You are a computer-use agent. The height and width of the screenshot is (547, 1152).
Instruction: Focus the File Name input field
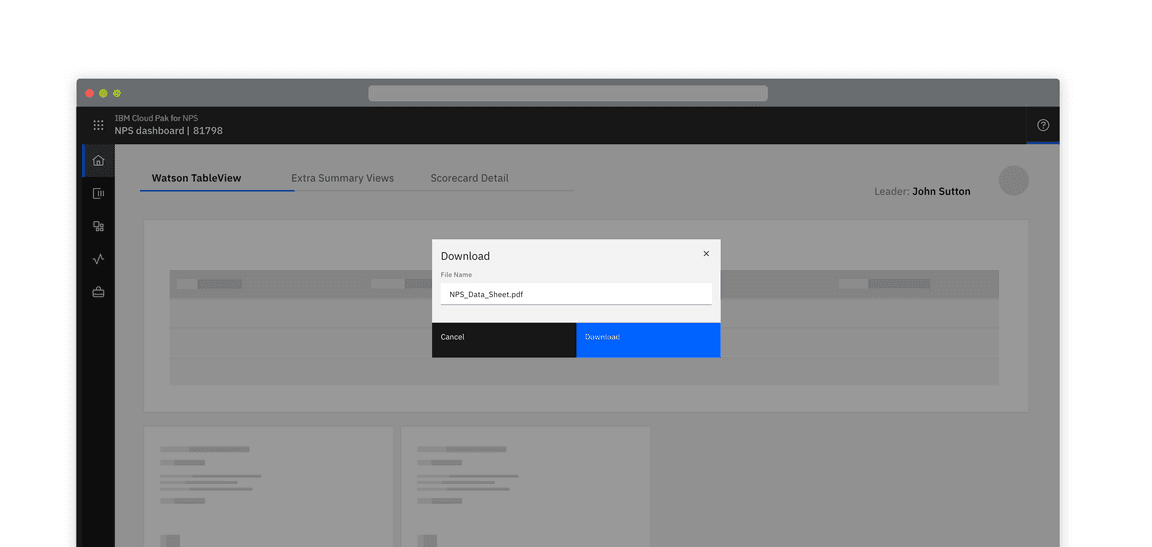(x=576, y=294)
